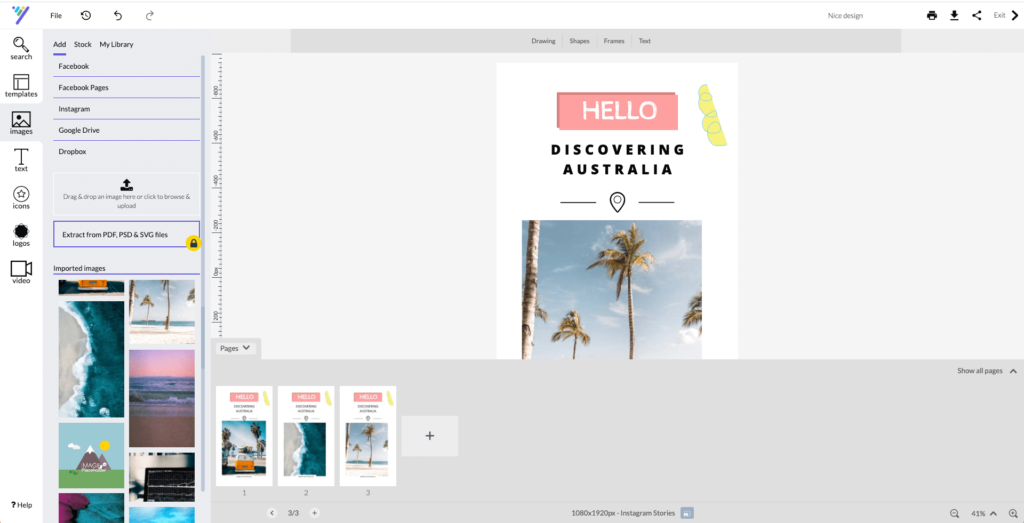Open the File menu

(56, 16)
